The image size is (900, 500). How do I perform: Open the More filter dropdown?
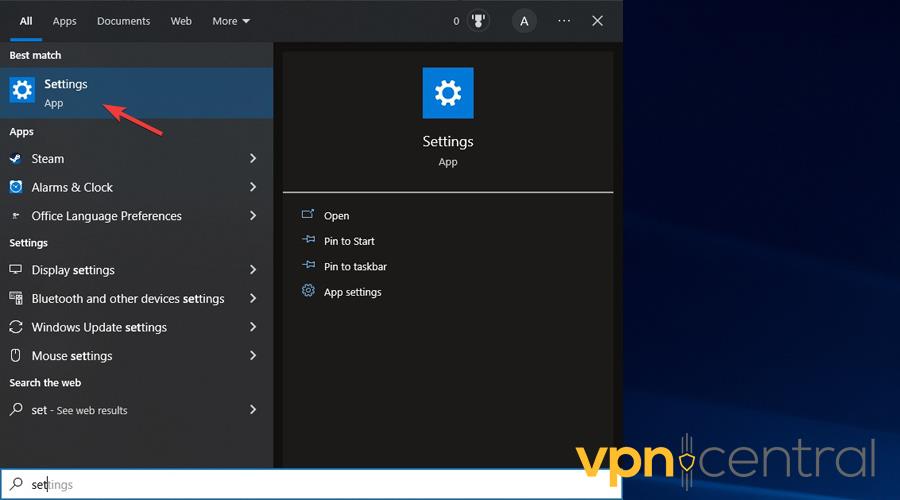coord(231,21)
